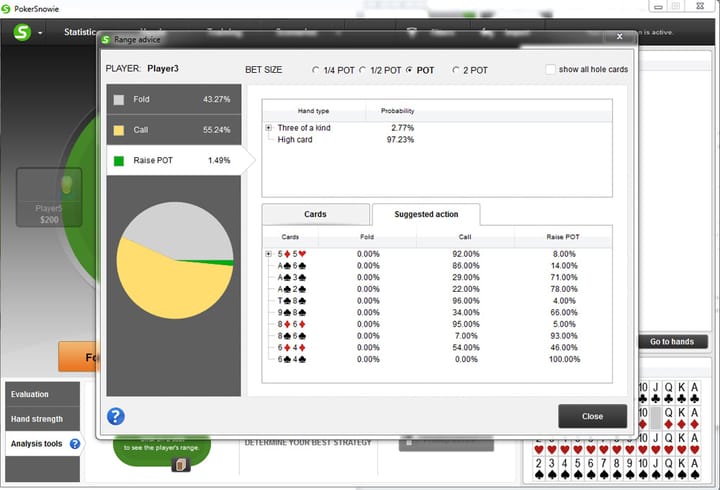The width and height of the screenshot is (720, 490).
Task: Click the player range card icon on green button
Action: click(181, 465)
